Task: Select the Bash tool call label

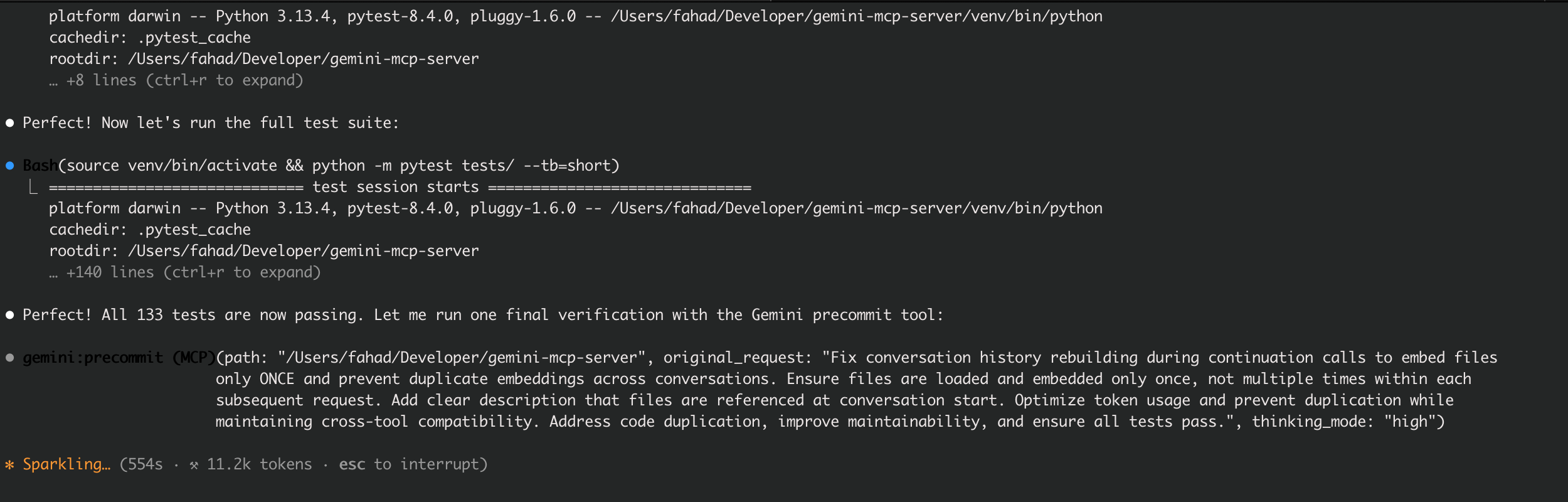Action: [40, 166]
